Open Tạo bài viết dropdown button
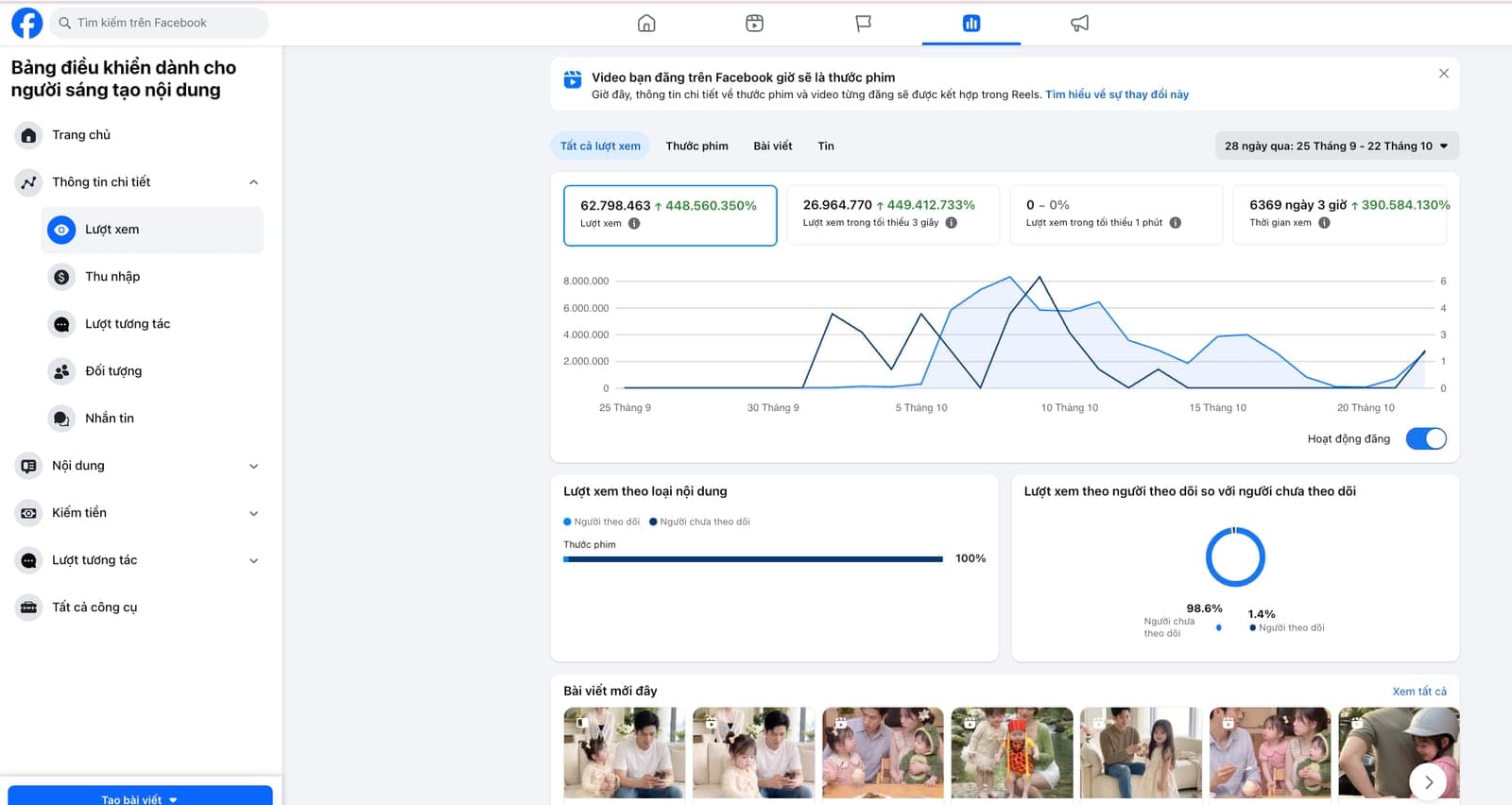Screen dimensions: 1512x805 pyautogui.click(x=140, y=796)
